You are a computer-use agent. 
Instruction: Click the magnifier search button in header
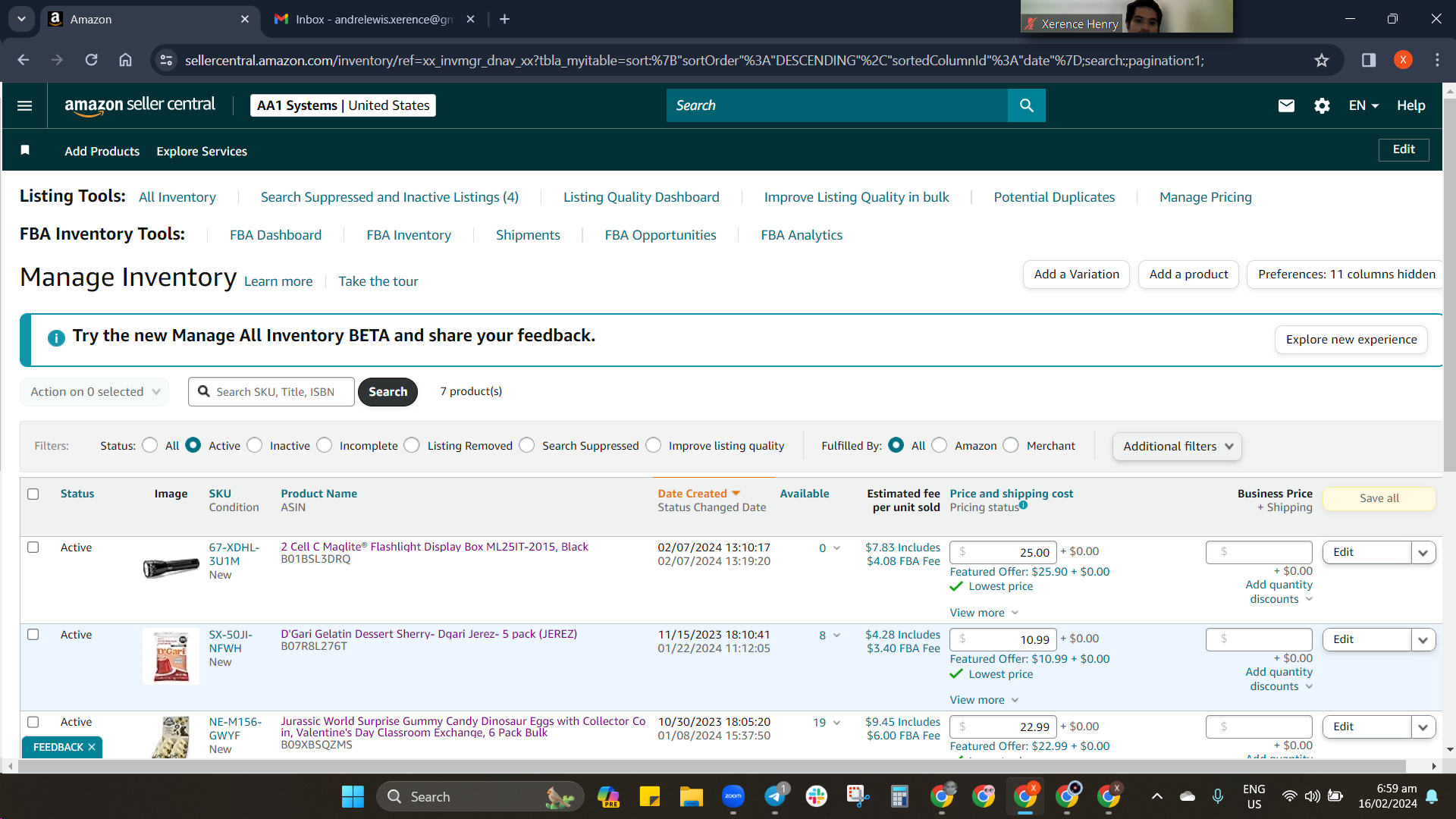point(1027,105)
